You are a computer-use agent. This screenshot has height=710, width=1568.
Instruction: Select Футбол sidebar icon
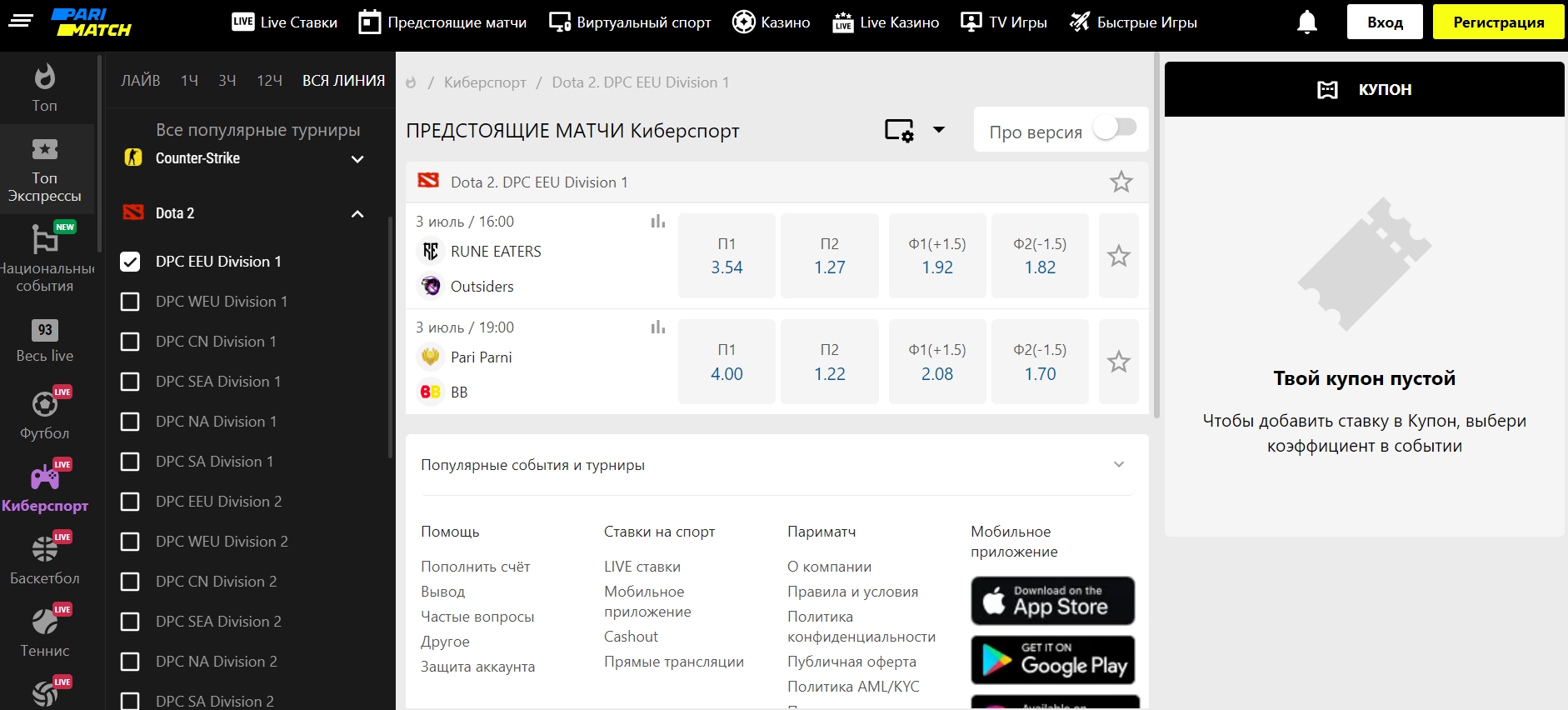tap(45, 404)
